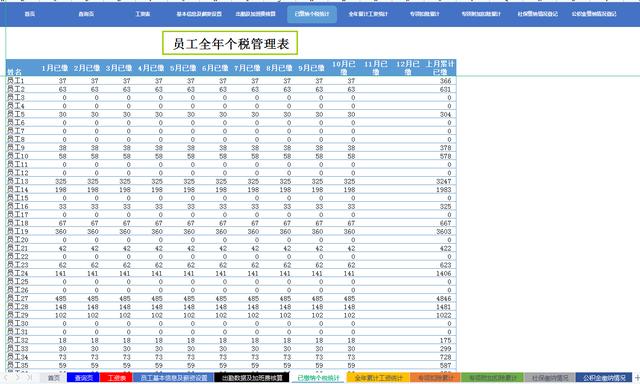Select the 6月已缴 column header
The height and width of the screenshot is (384, 640).
coord(215,68)
